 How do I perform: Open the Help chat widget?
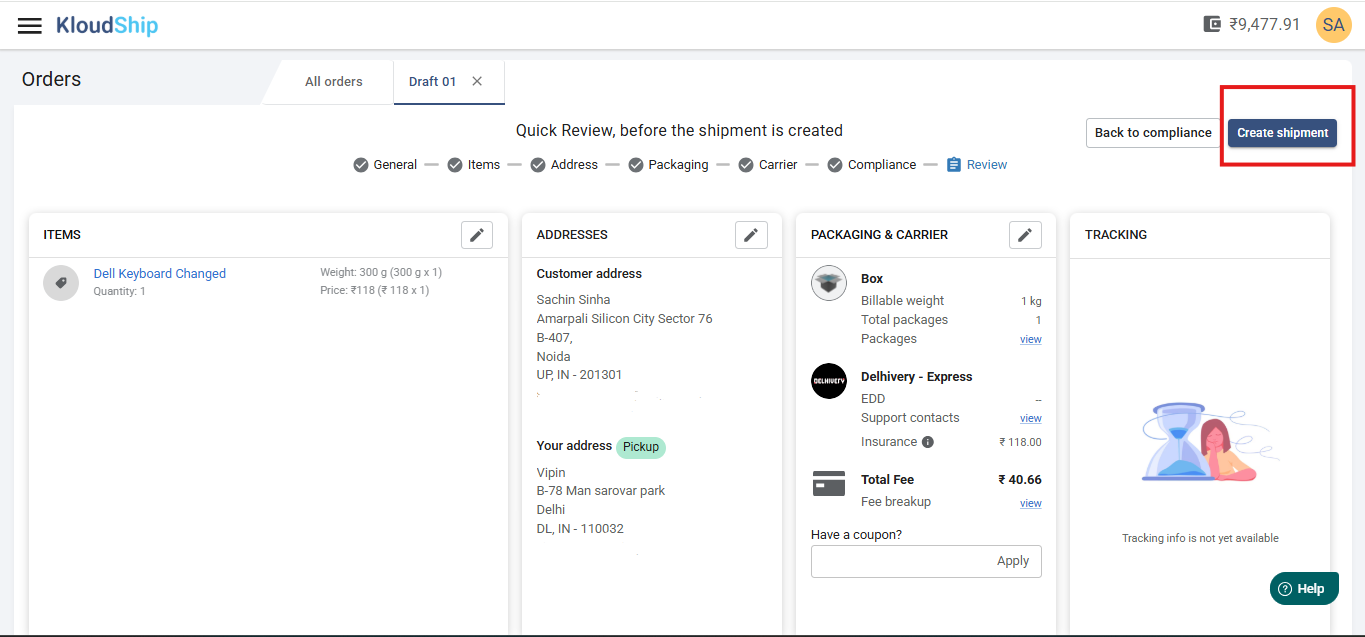(1304, 589)
